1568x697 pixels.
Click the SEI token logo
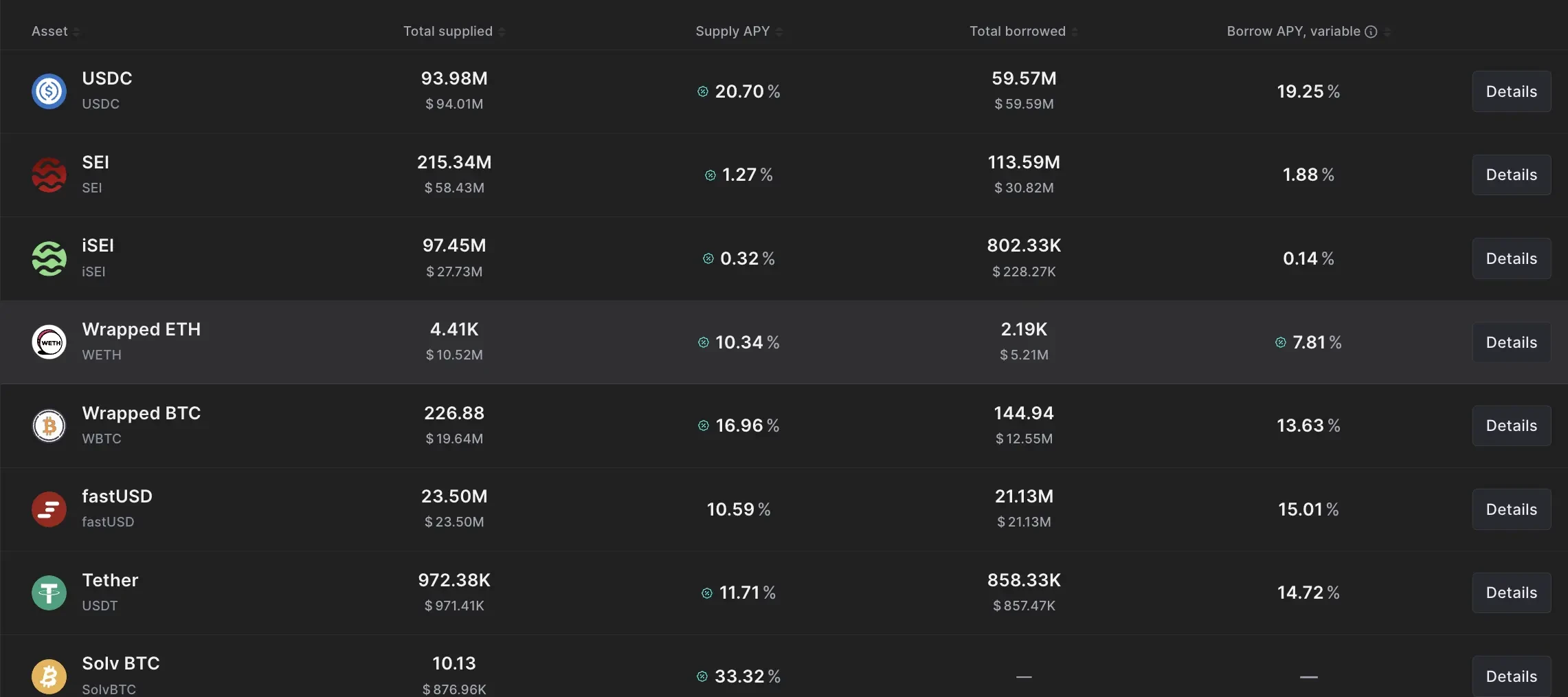click(49, 175)
